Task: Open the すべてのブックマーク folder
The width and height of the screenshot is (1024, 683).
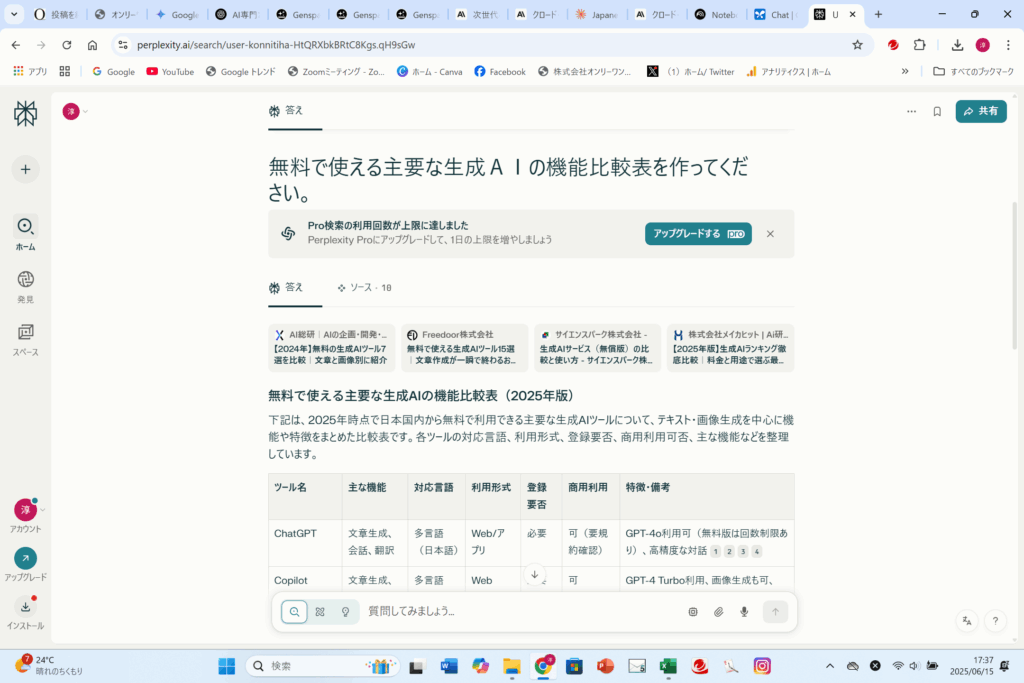Action: pos(973,71)
